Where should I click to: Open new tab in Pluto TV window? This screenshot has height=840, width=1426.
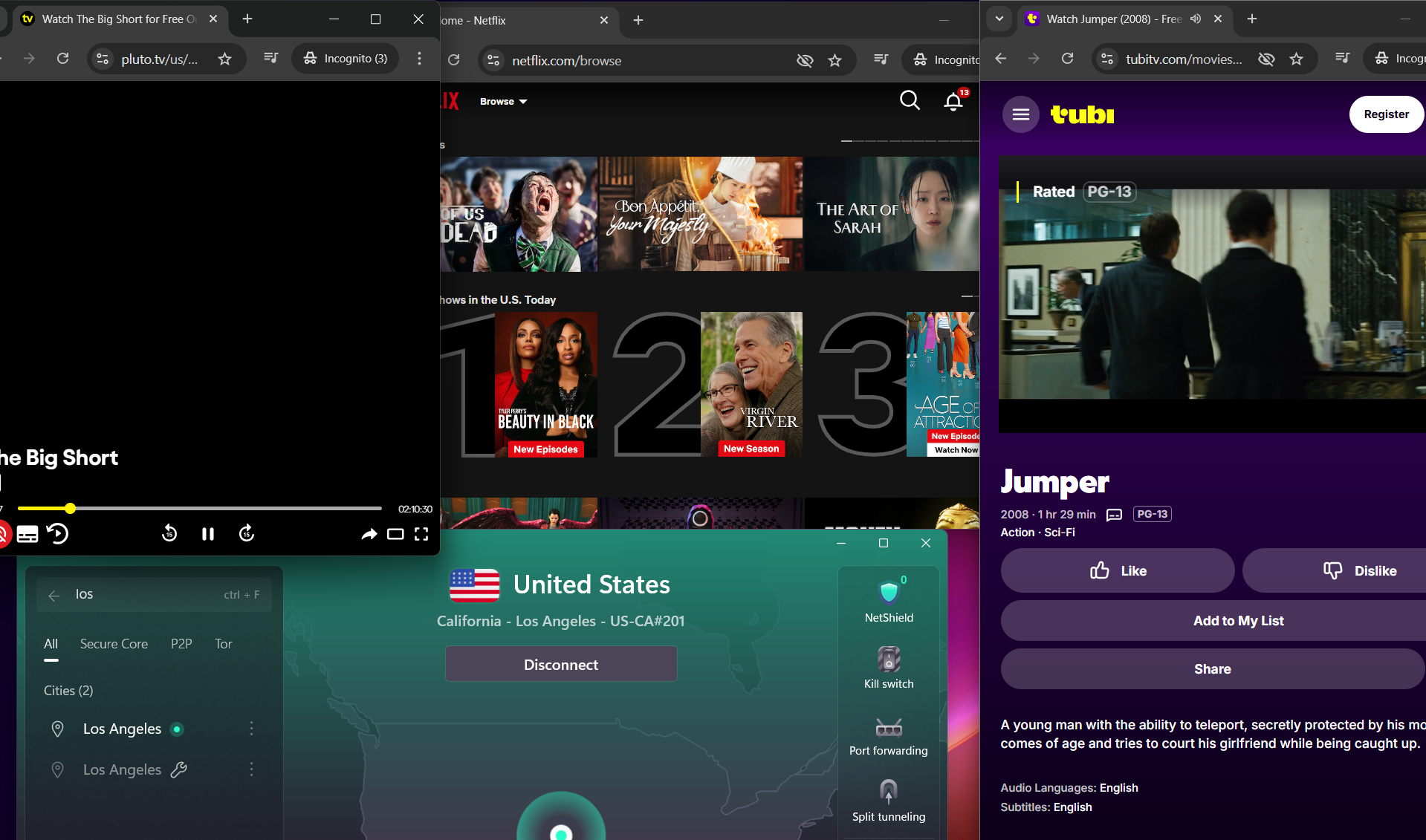tap(247, 19)
